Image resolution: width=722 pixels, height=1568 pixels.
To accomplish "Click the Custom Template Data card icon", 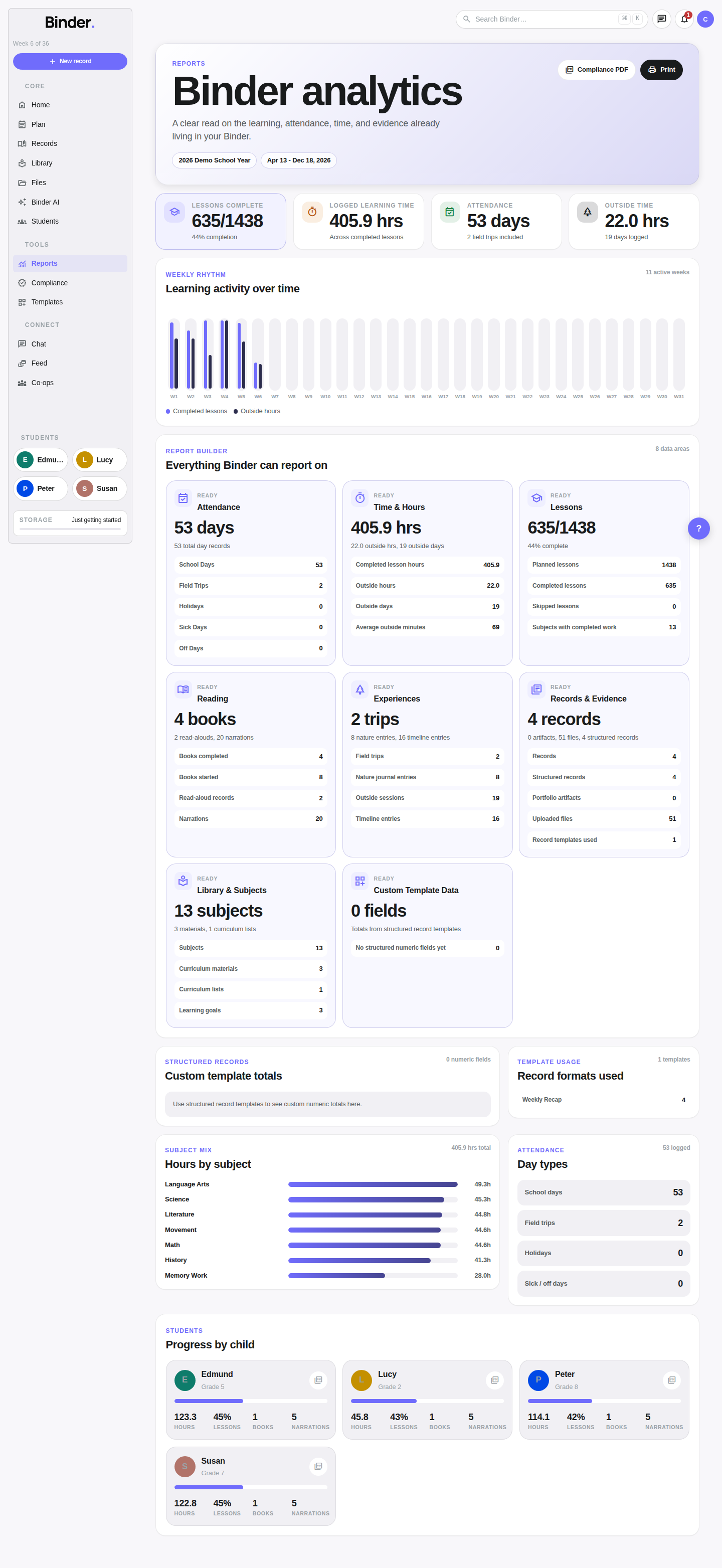I will click(x=360, y=881).
